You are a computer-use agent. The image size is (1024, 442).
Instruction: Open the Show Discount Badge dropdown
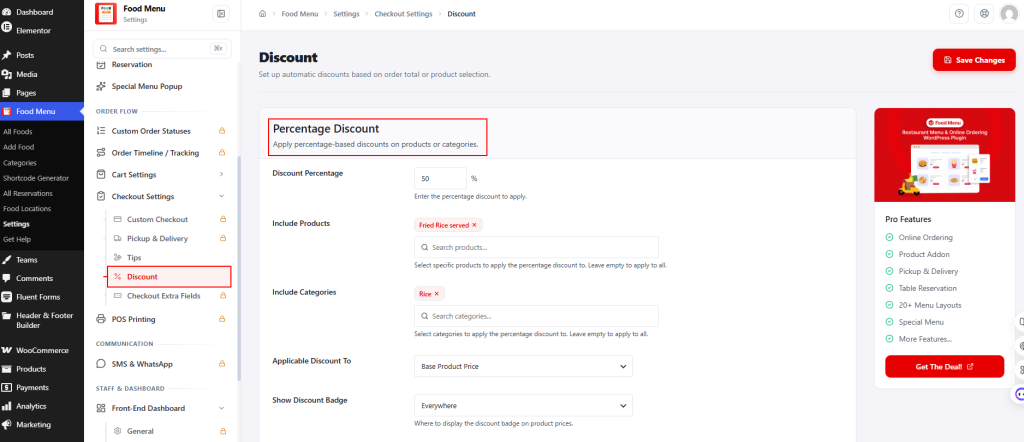tap(523, 405)
